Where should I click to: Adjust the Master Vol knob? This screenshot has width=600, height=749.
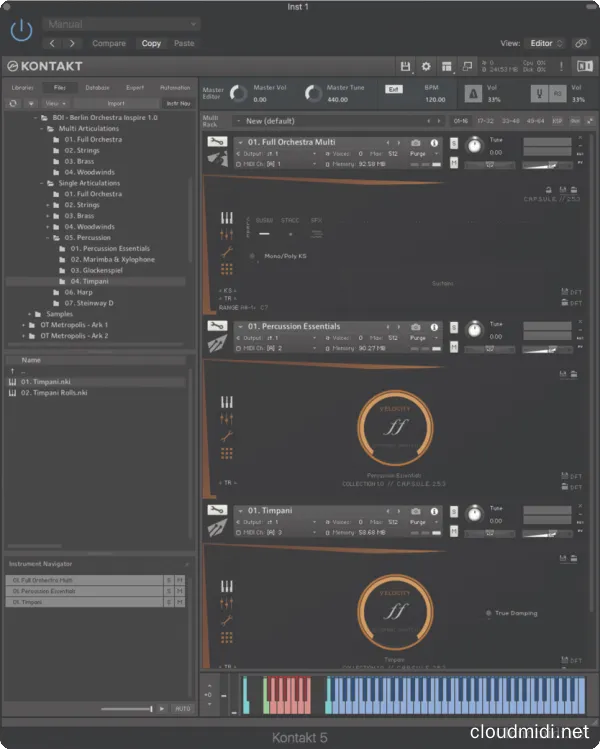point(238,93)
